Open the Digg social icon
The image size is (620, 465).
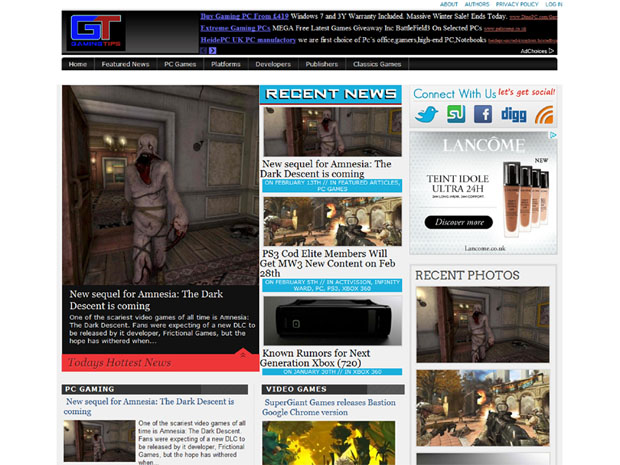514,115
